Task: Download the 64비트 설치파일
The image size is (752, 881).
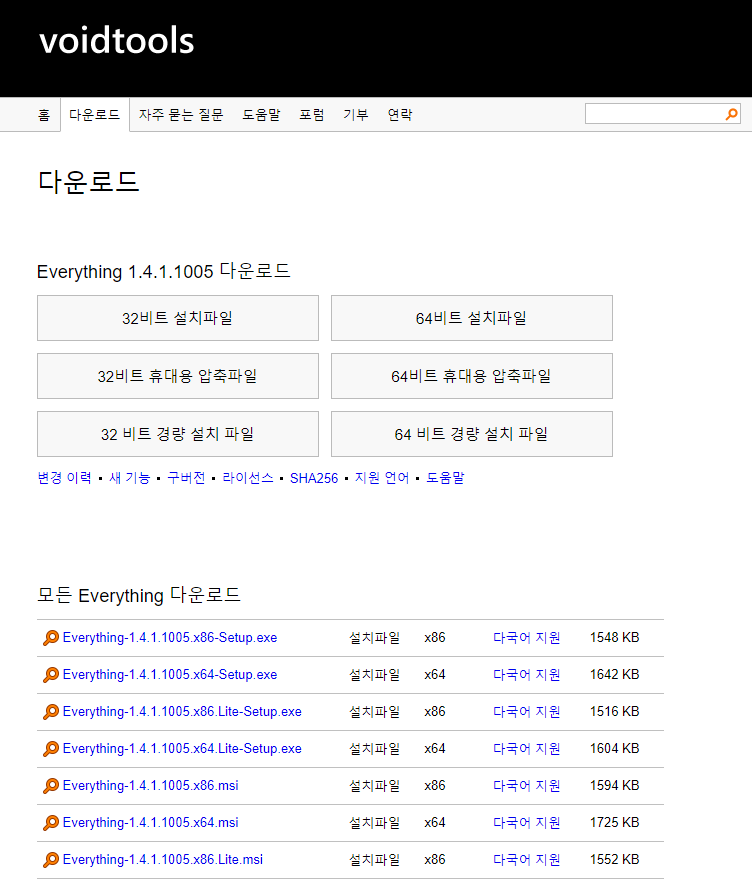Action: pos(472,318)
